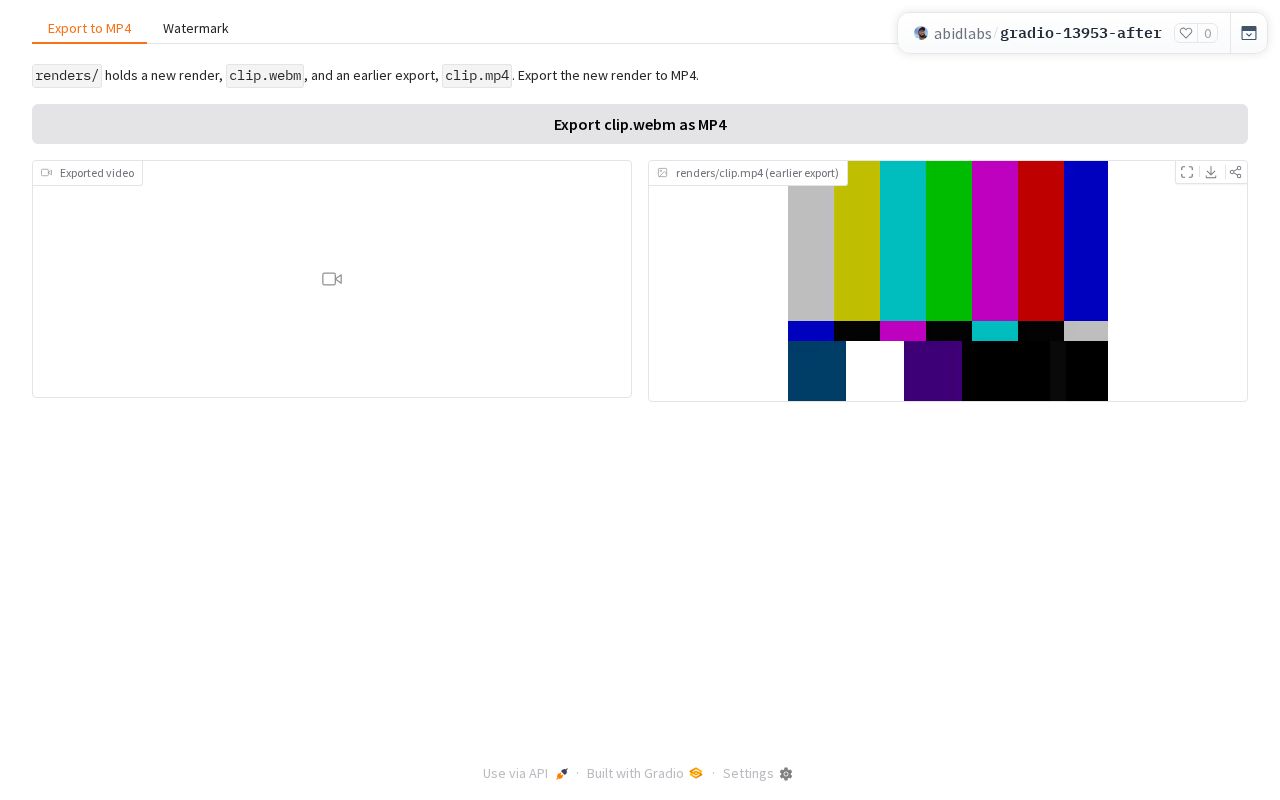This screenshot has width=1280, height=800.
Task: Click the abidlabs avatar icon
Action: tap(921, 33)
